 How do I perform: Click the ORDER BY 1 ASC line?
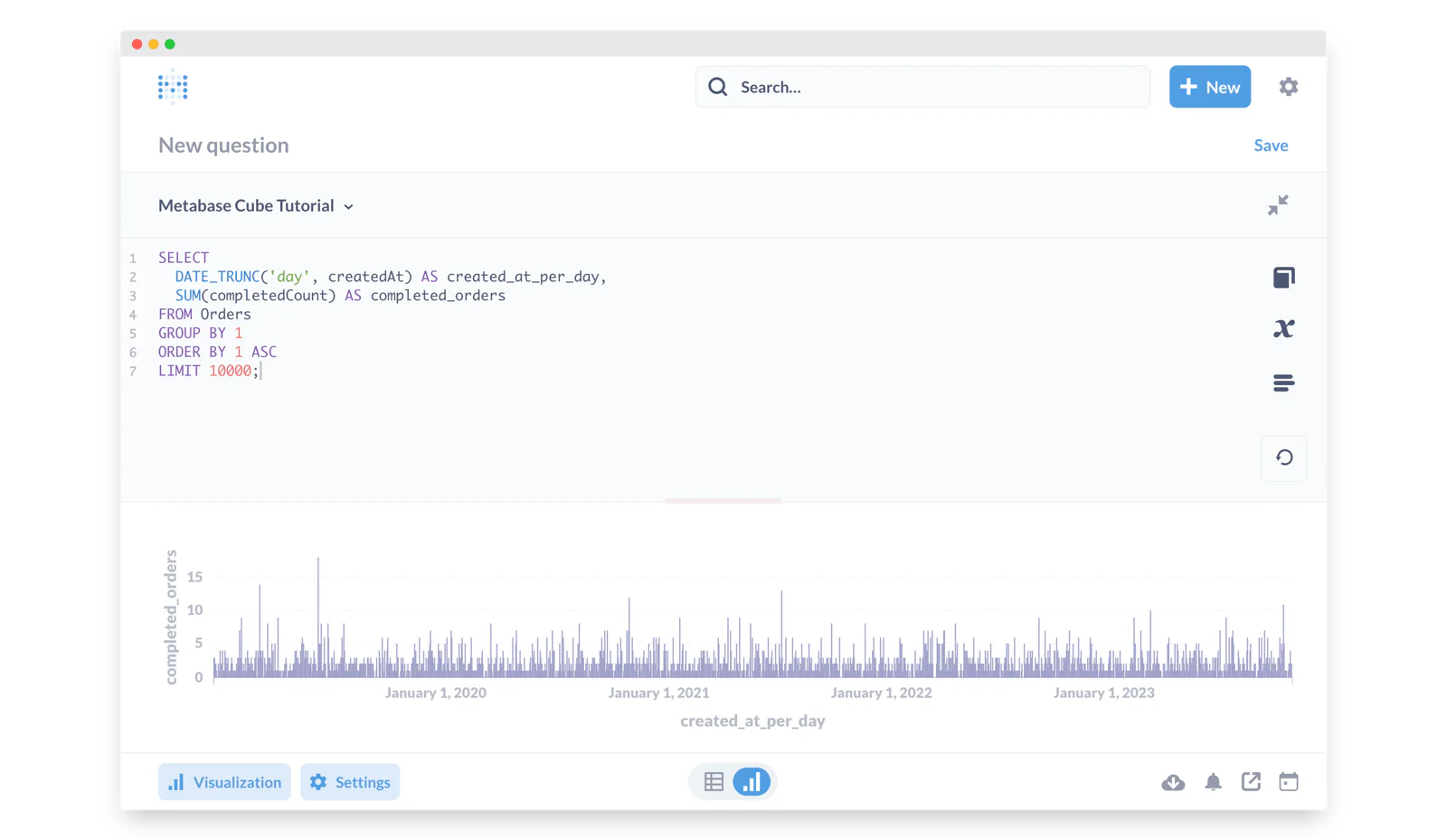point(217,353)
